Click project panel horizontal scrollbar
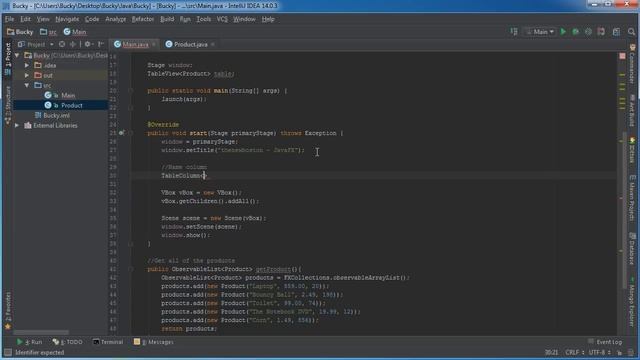640x360 pixels. click(x=41, y=332)
